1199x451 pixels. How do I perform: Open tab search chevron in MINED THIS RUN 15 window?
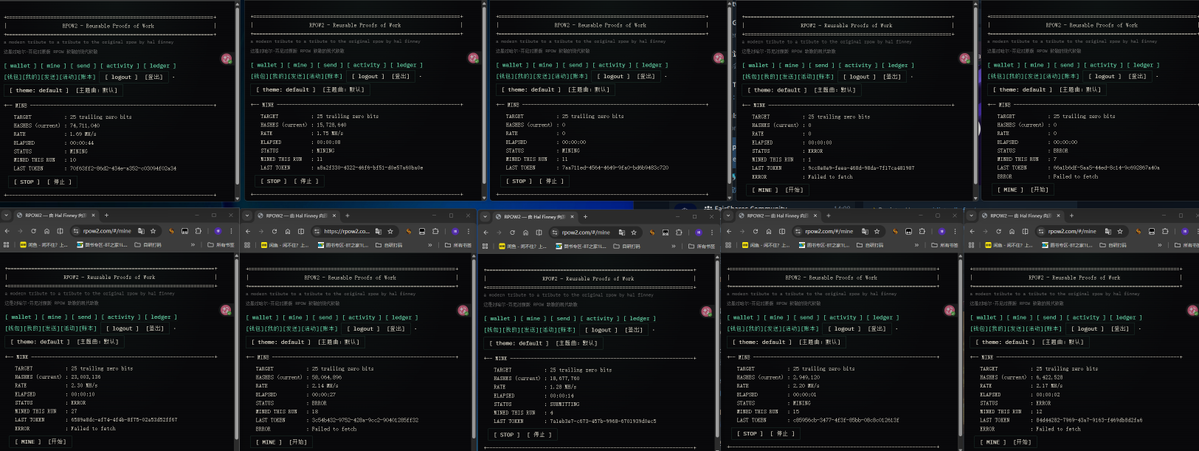[x=729, y=216]
